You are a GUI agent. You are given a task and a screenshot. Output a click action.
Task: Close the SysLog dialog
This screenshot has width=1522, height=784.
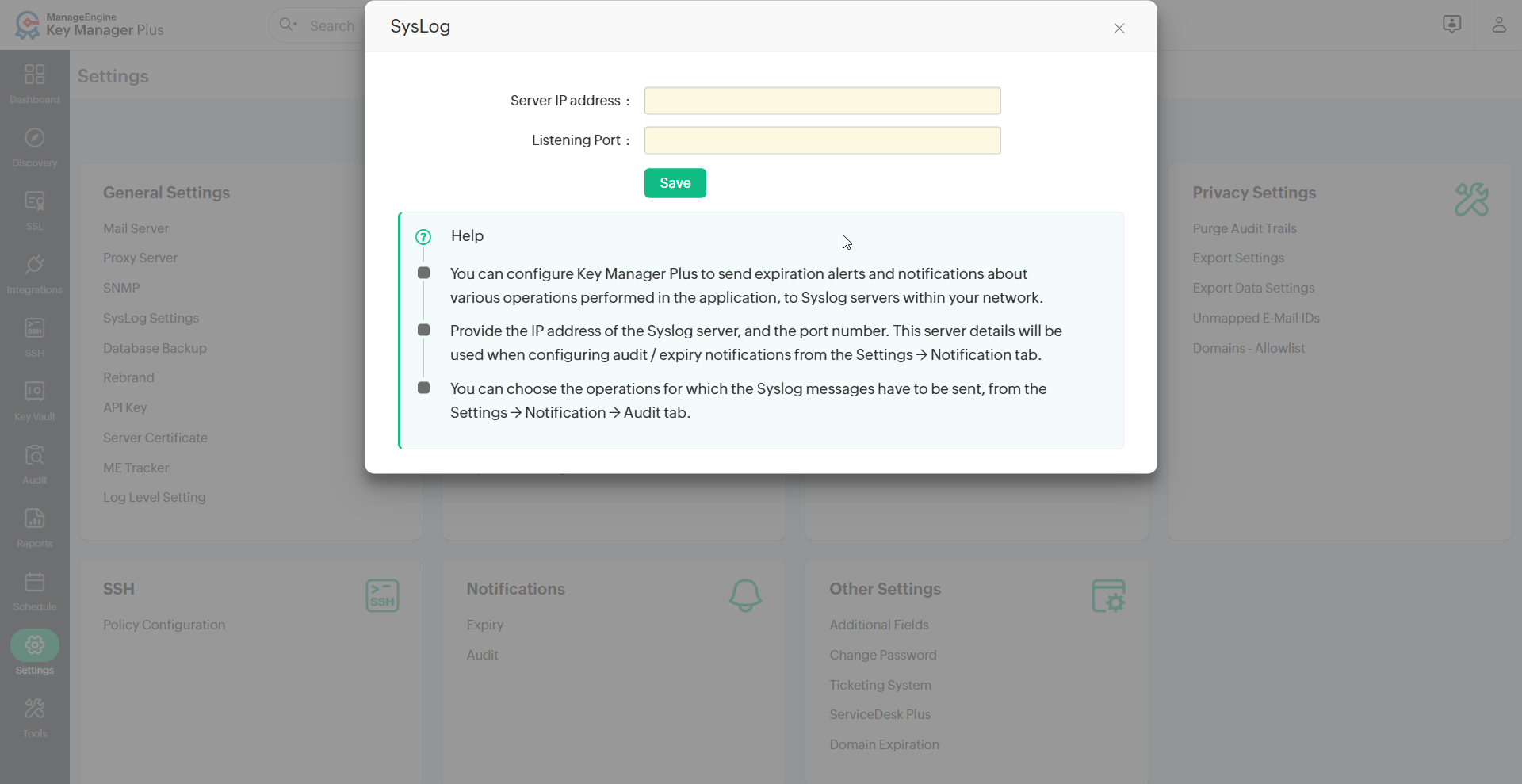[1119, 29]
